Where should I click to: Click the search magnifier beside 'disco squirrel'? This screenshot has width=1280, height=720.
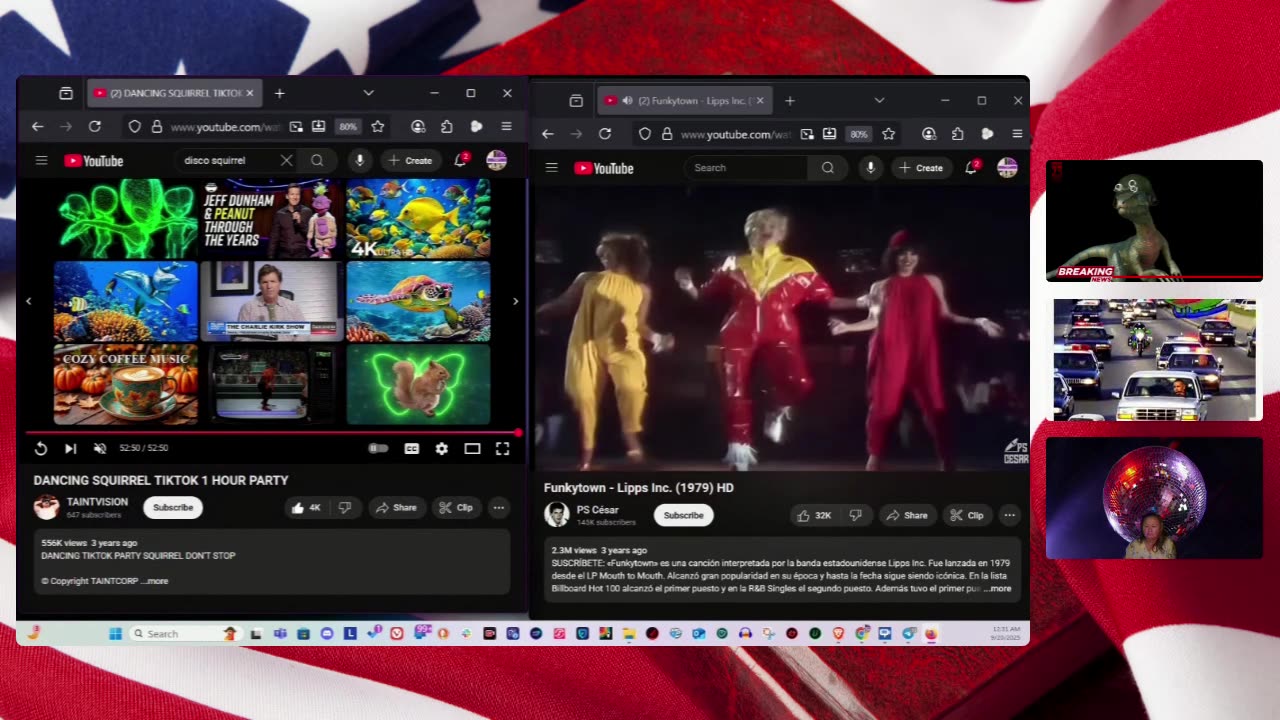pos(317,160)
